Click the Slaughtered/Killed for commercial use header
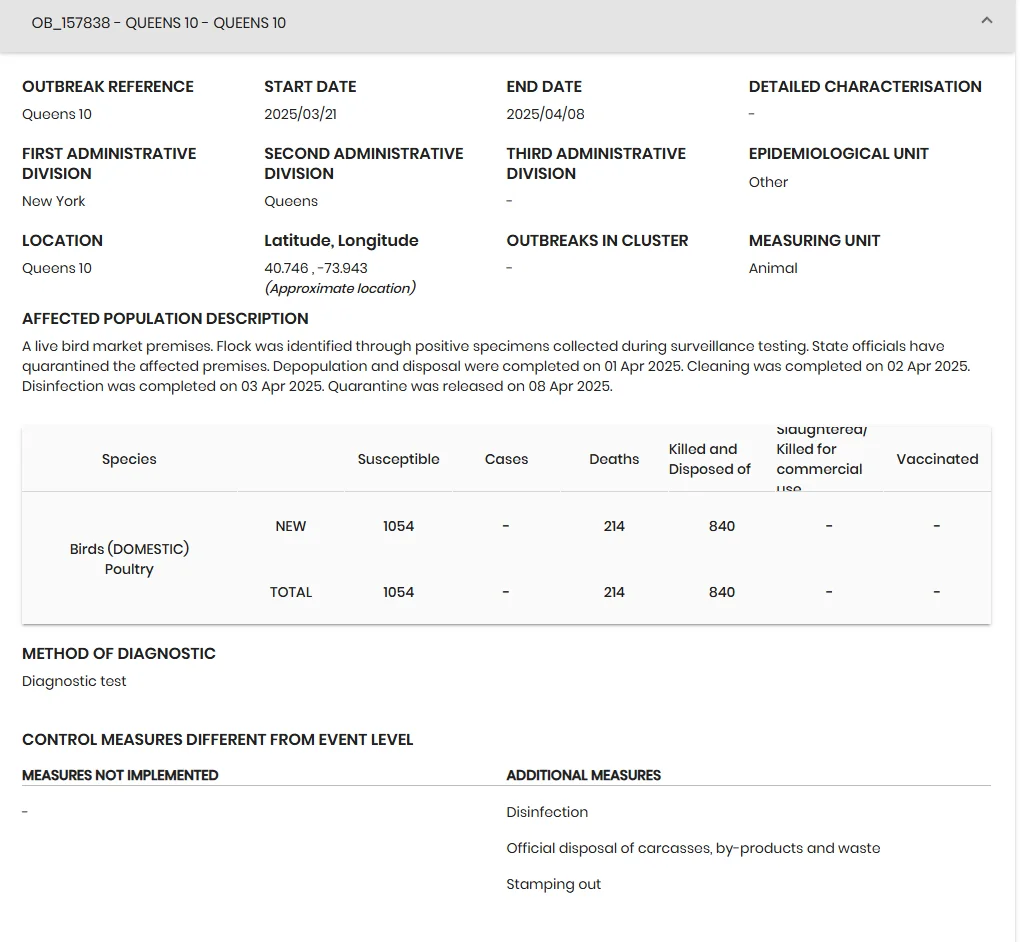This screenshot has width=1026, height=942. pos(821,459)
